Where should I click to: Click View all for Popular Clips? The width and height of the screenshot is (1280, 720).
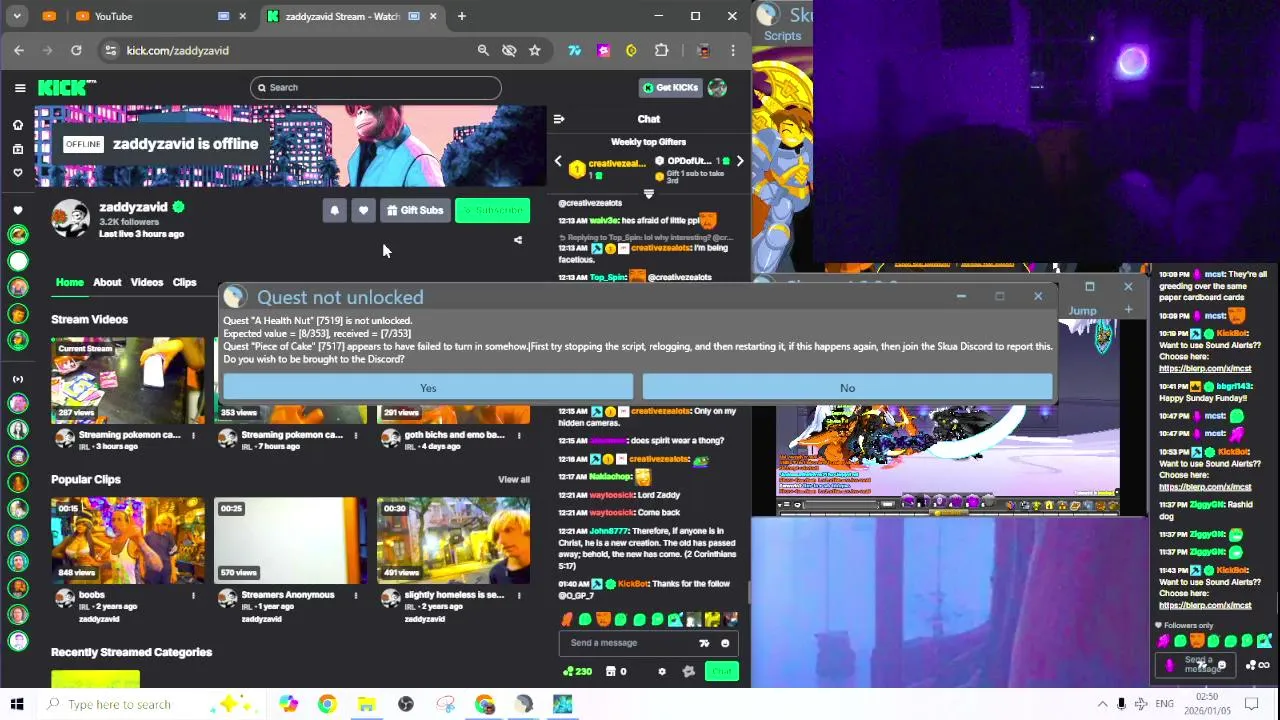tap(514, 480)
